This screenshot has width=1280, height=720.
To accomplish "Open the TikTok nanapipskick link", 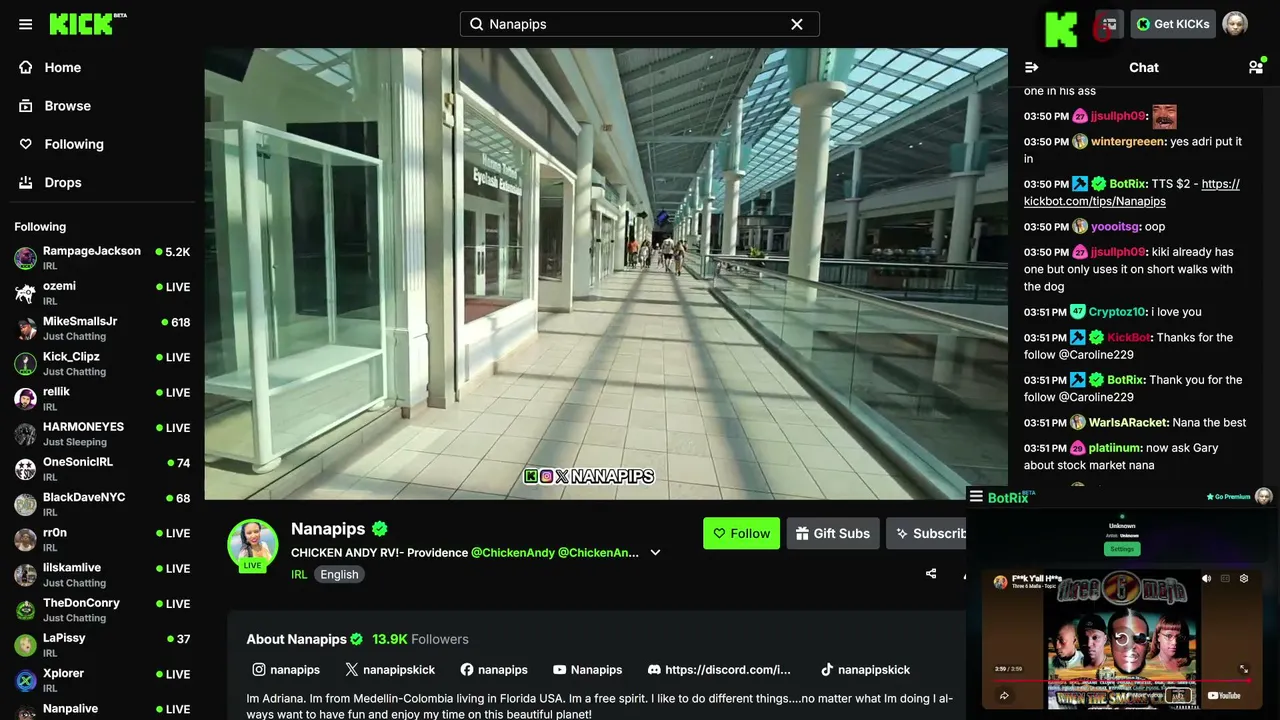I will click(865, 670).
